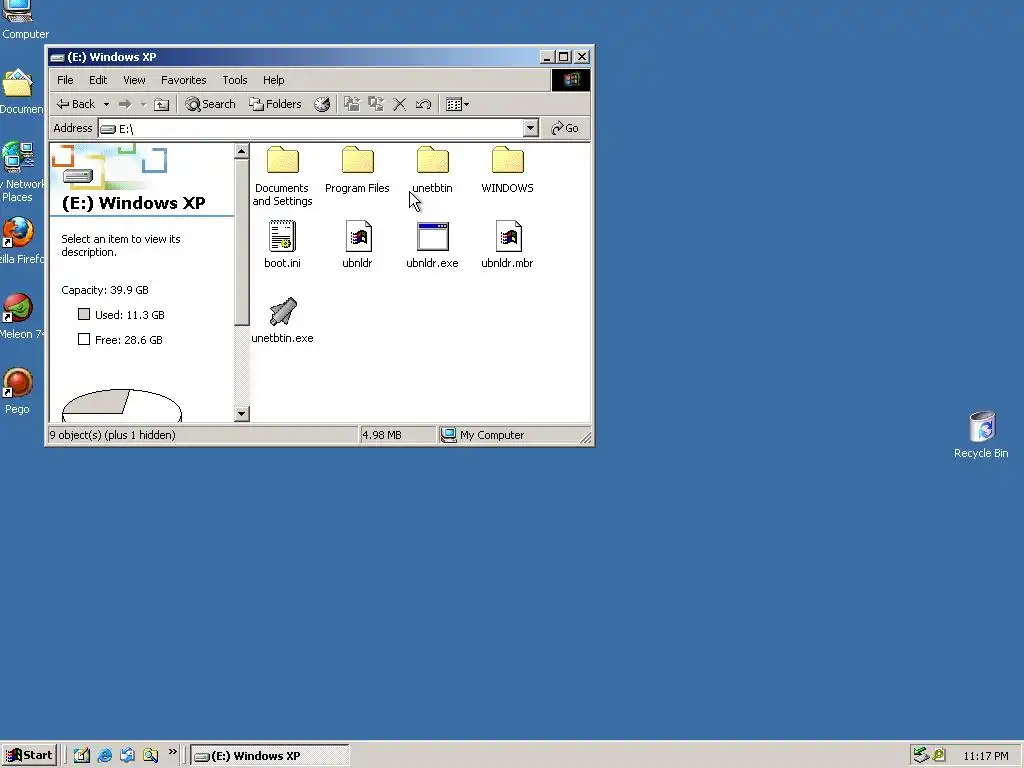Viewport: 1024px width, 768px height.
Task: Click the Copy To toolbar icon
Action: (376, 104)
